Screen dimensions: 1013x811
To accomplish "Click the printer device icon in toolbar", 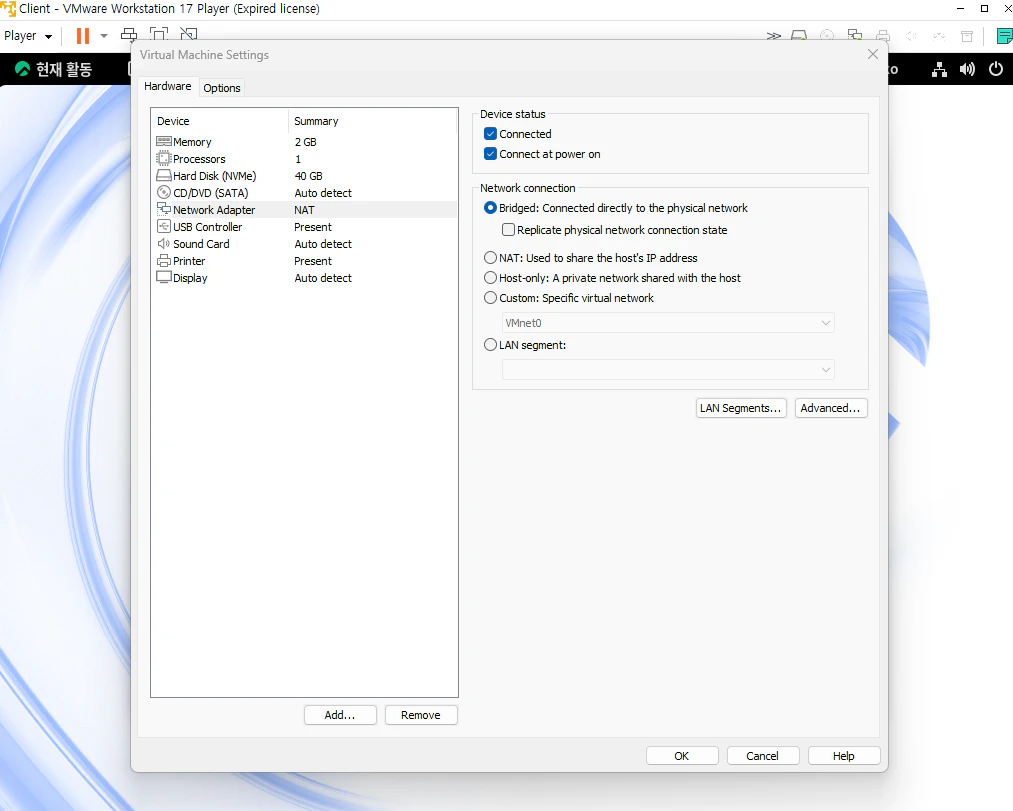I will (883, 36).
